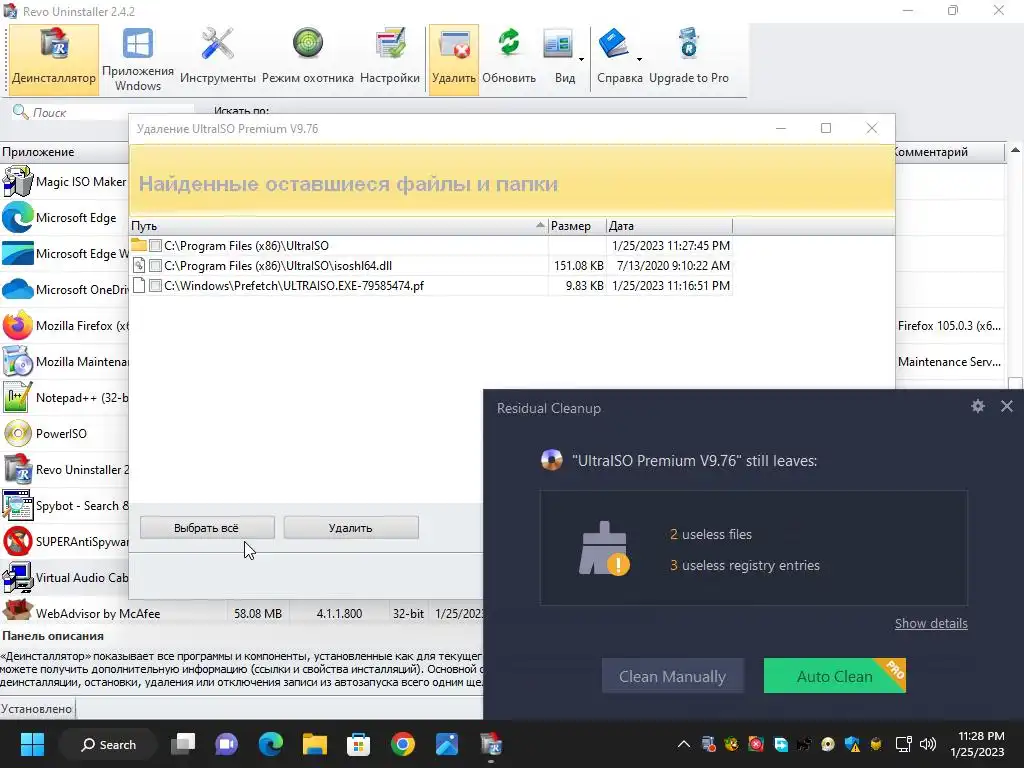Tick the checkbox for C:\Program Files (x86)\UltraISO folder

coord(155,246)
